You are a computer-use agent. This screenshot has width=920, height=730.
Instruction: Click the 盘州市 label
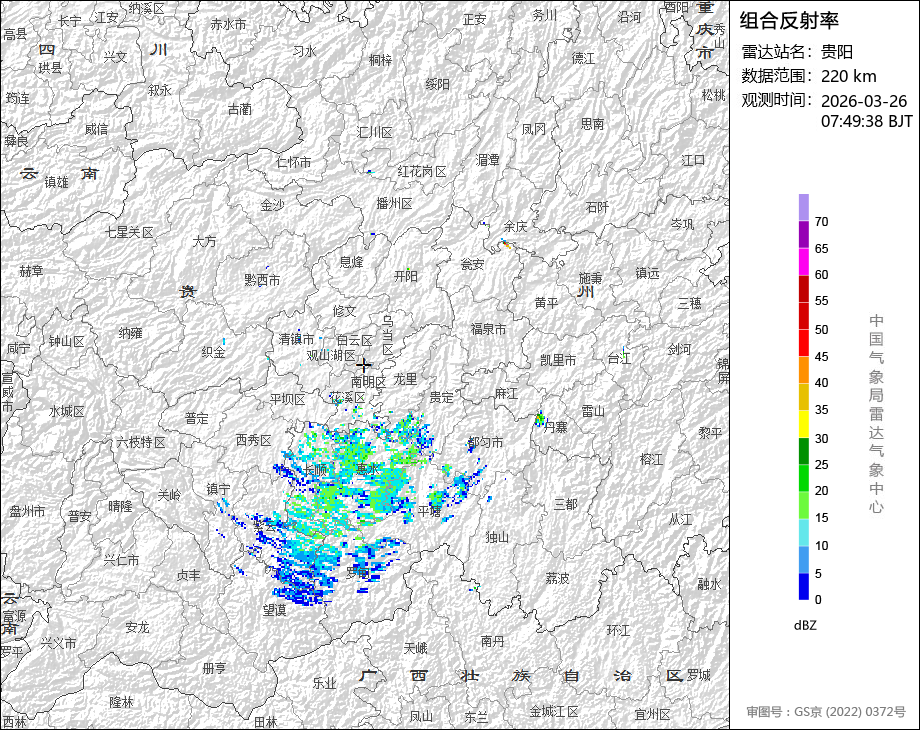27,511
